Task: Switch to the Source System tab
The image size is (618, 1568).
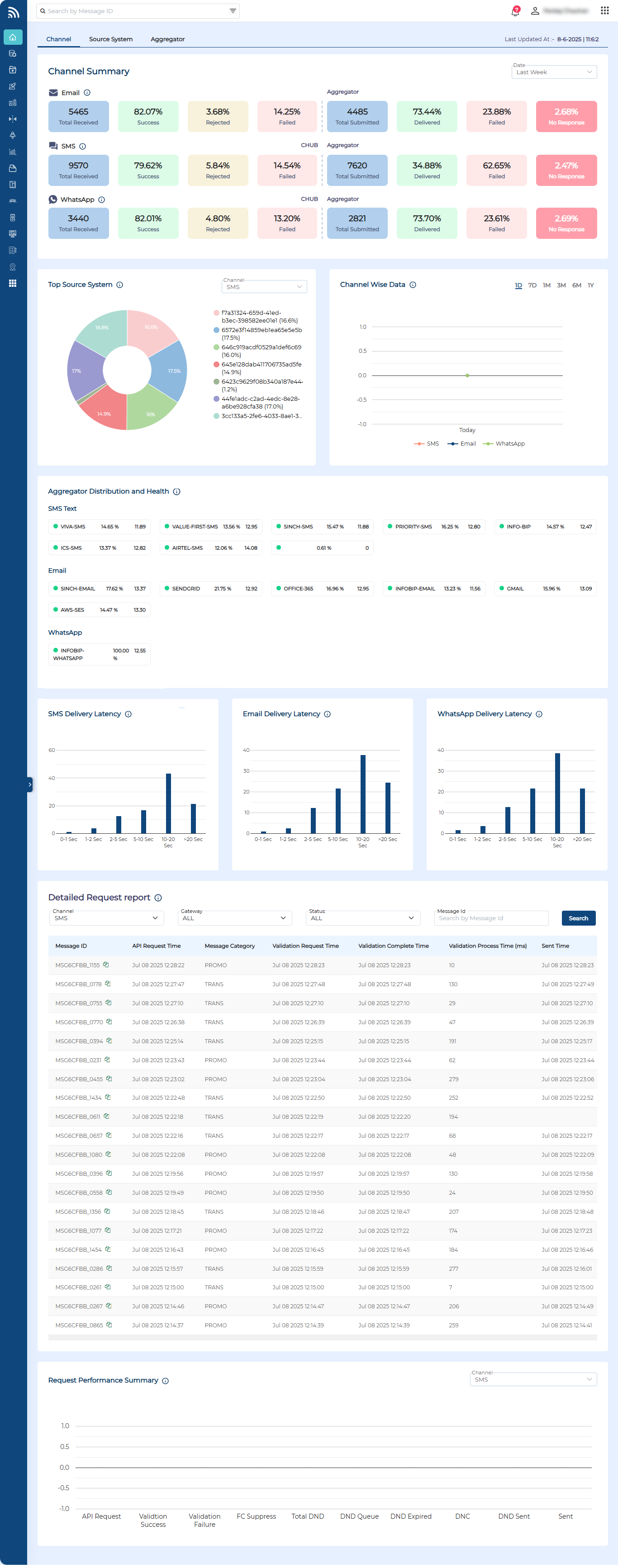Action: coord(111,39)
